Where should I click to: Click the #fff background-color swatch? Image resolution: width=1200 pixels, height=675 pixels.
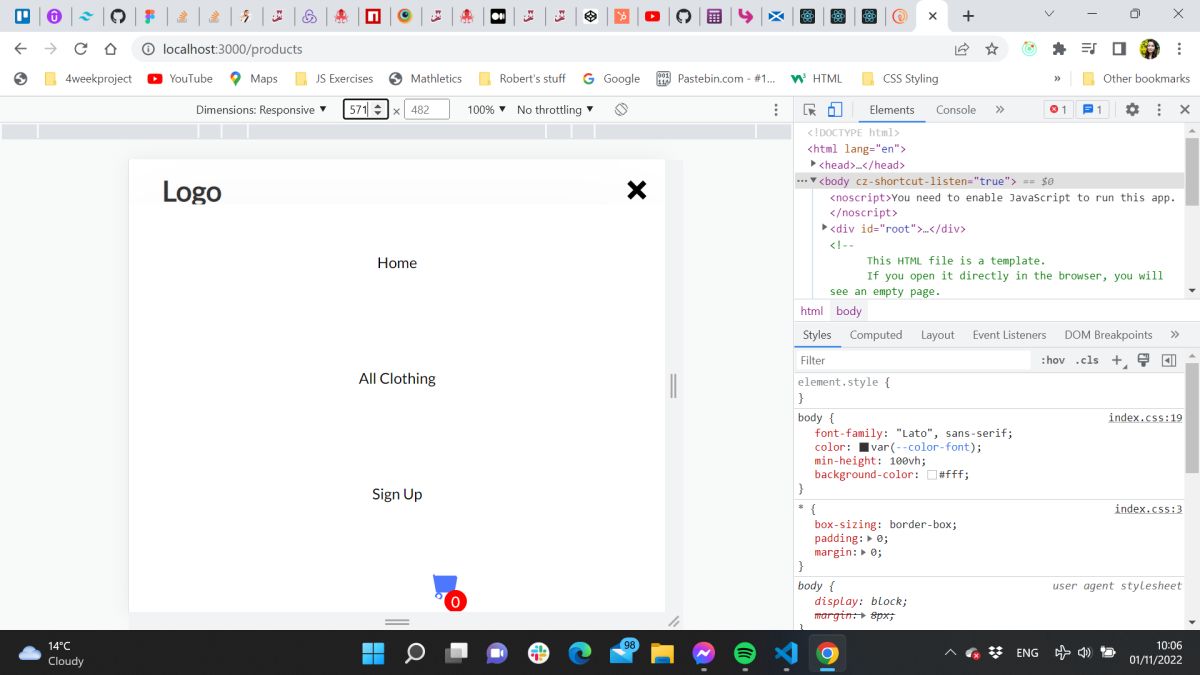click(932, 475)
